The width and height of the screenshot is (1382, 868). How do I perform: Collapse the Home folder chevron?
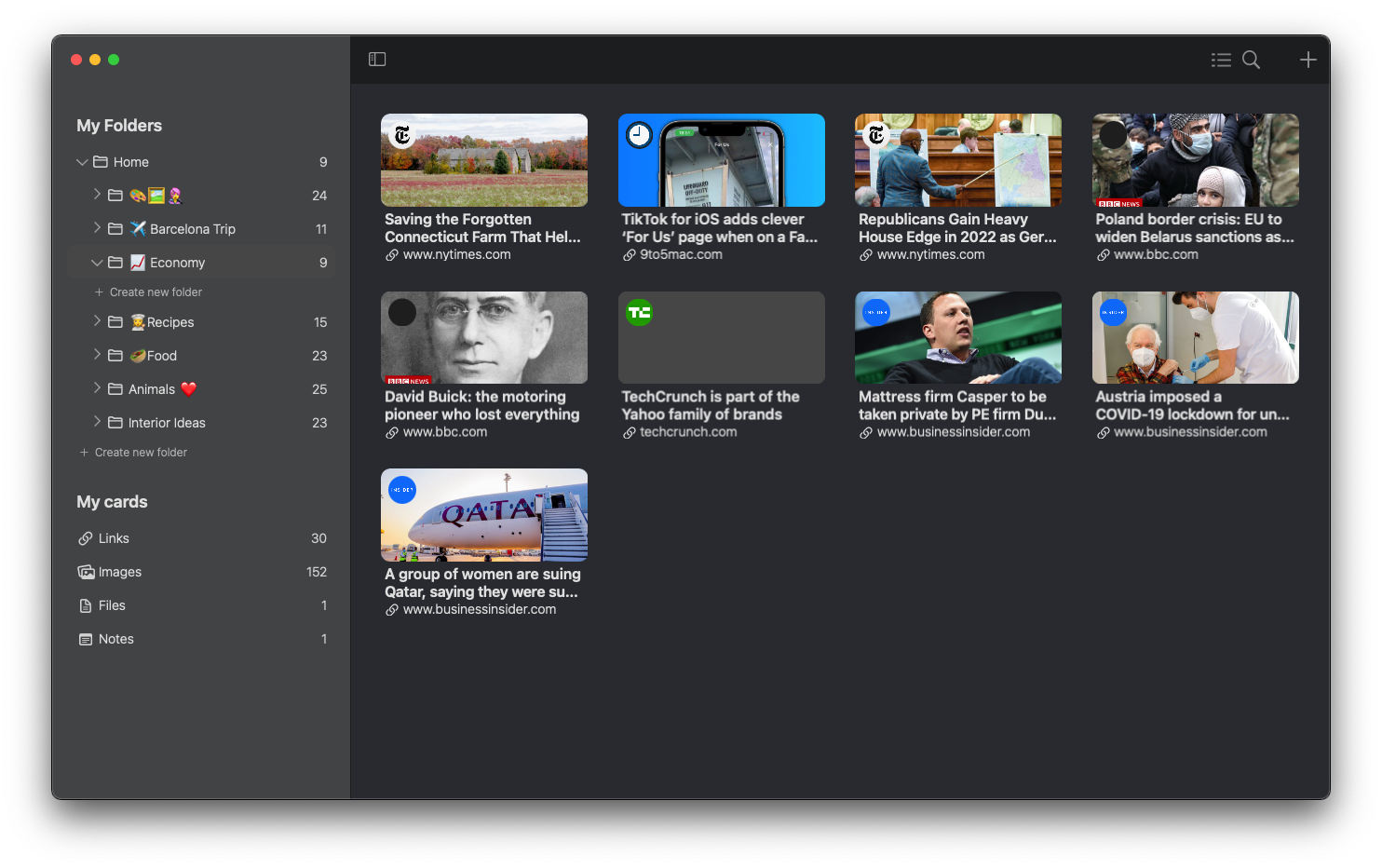[82, 162]
